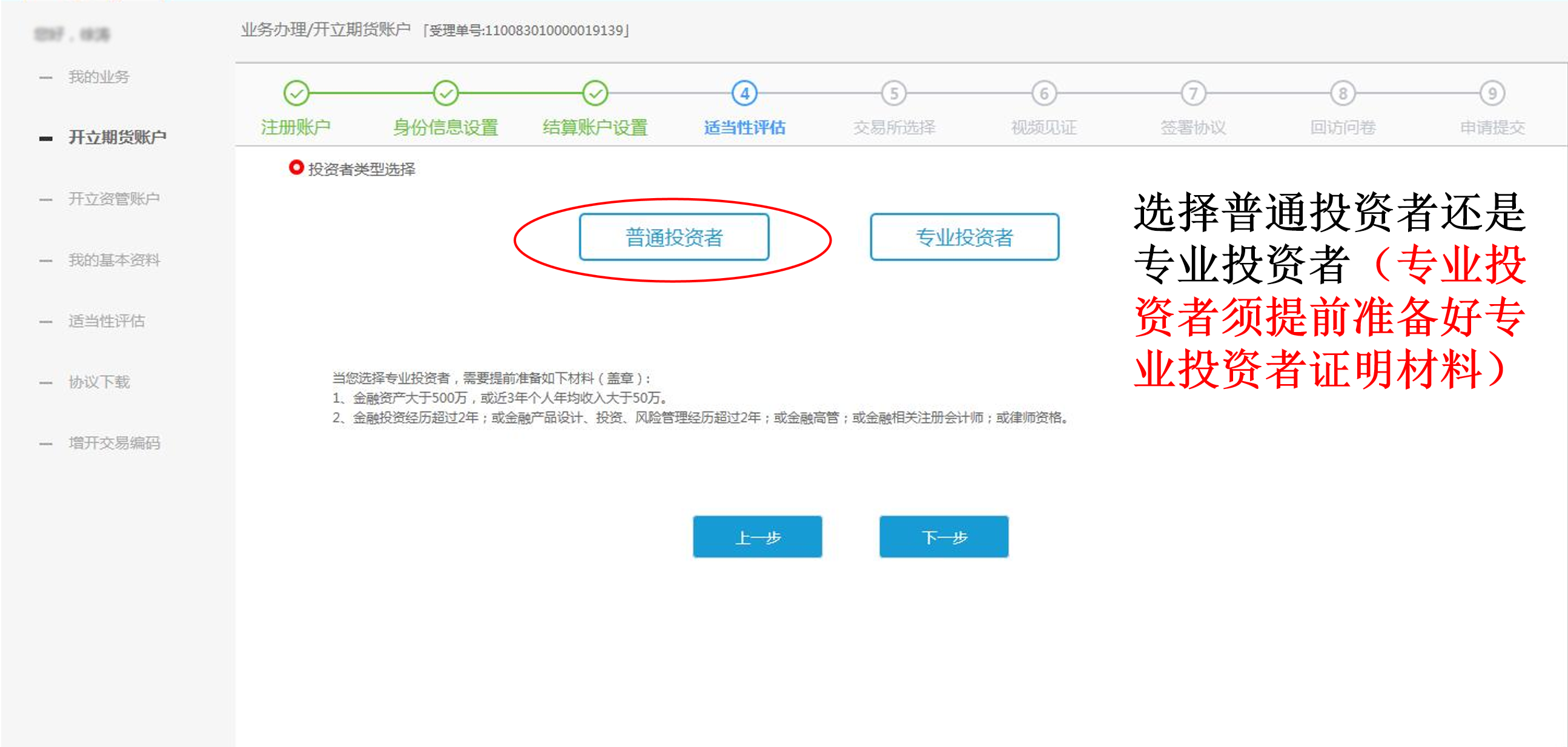Click step 5 交易所选择 circle icon
1568x747 pixels.
[x=893, y=93]
